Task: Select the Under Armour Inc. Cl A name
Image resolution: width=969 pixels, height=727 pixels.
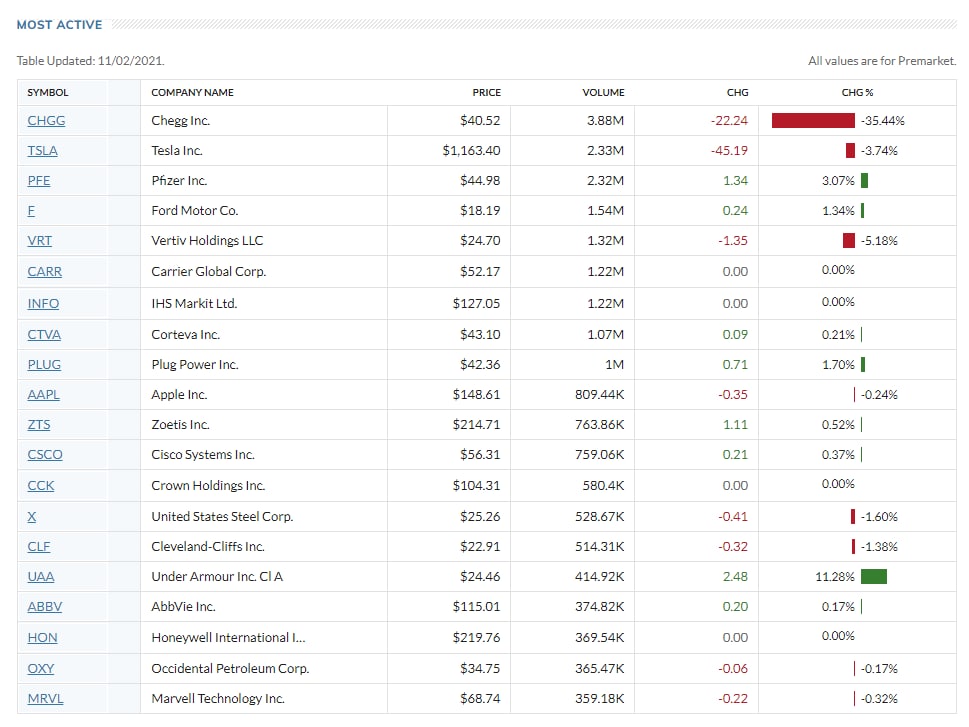Action: click(217, 577)
